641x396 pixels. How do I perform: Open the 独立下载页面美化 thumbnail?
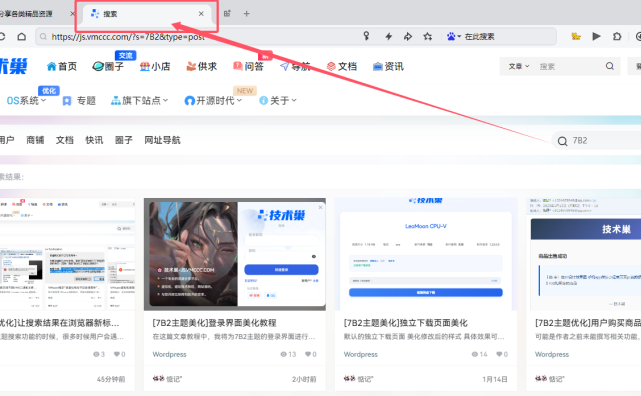[426, 254]
